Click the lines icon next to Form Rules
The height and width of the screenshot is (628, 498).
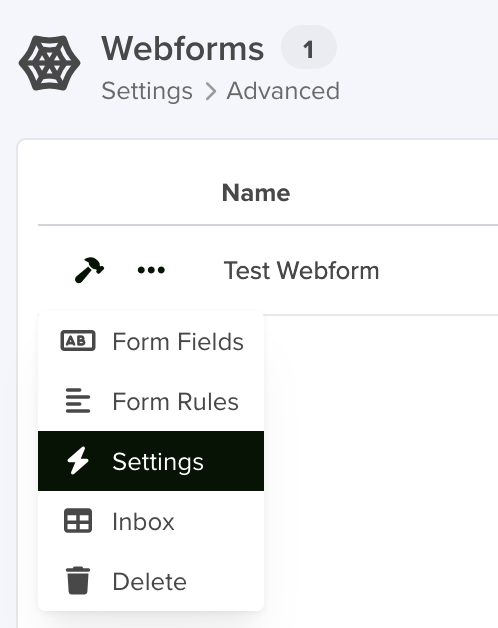[78, 401]
